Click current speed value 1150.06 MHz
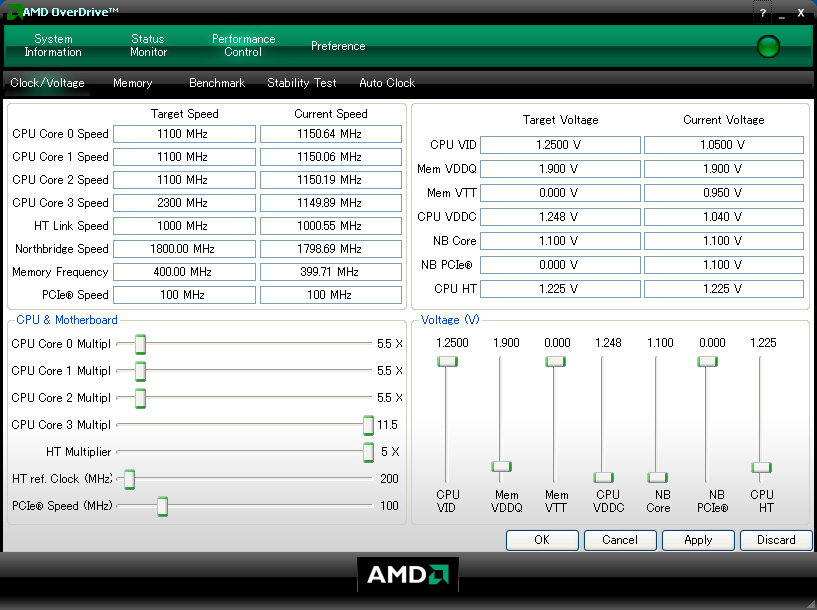This screenshot has height=610, width=817. [x=331, y=157]
